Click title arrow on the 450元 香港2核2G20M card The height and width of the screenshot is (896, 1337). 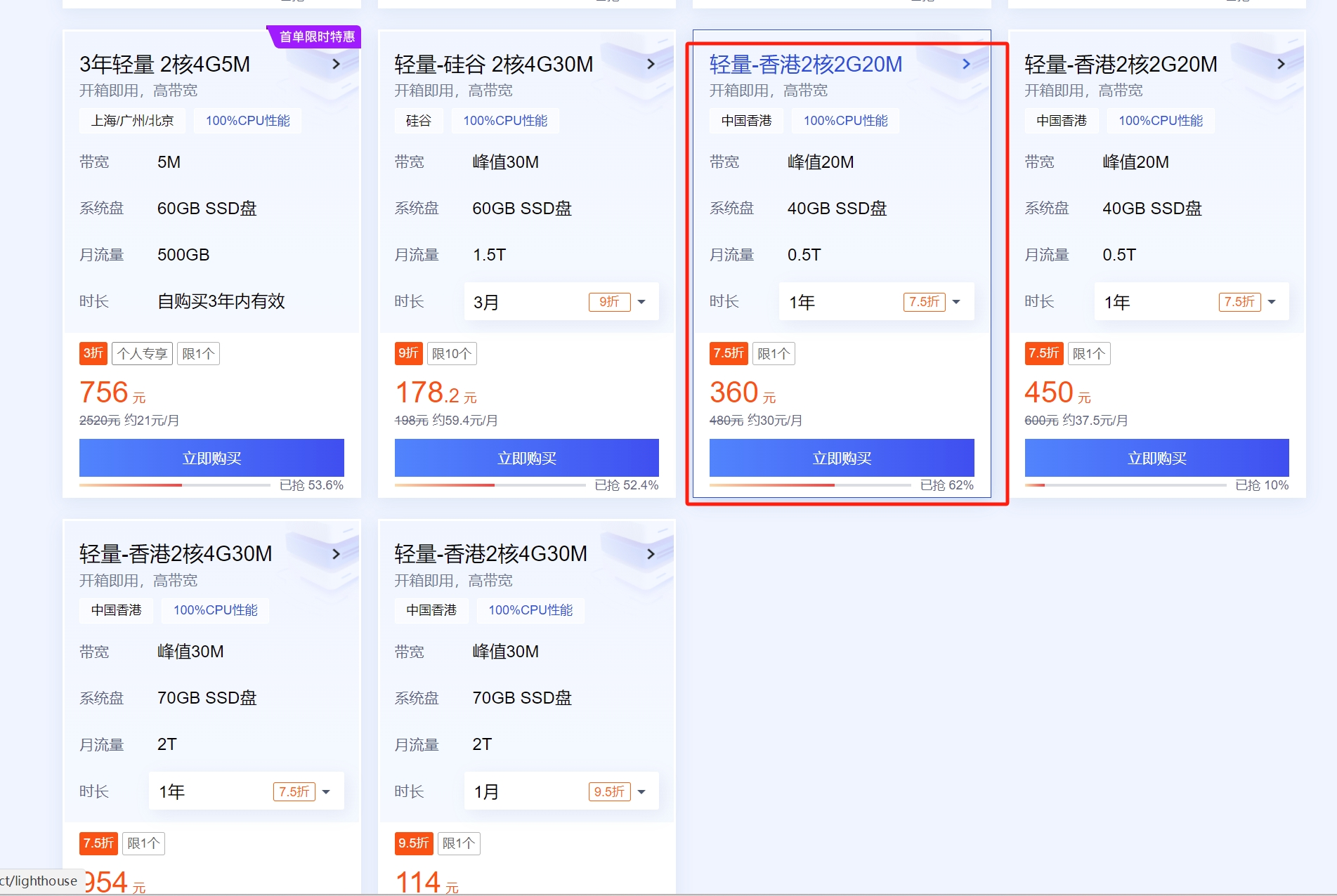[x=1281, y=64]
